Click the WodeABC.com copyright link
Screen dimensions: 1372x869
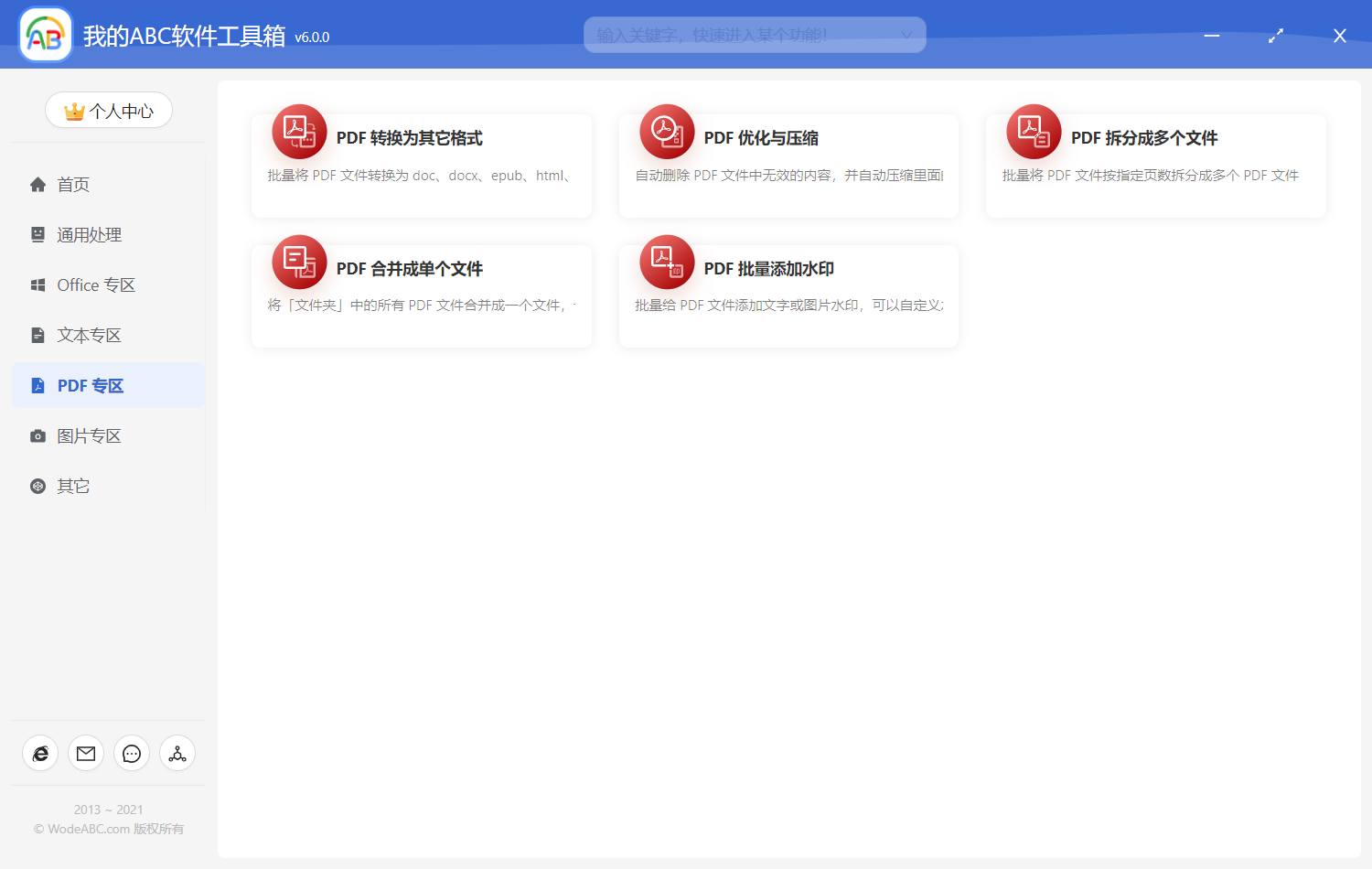[107, 829]
